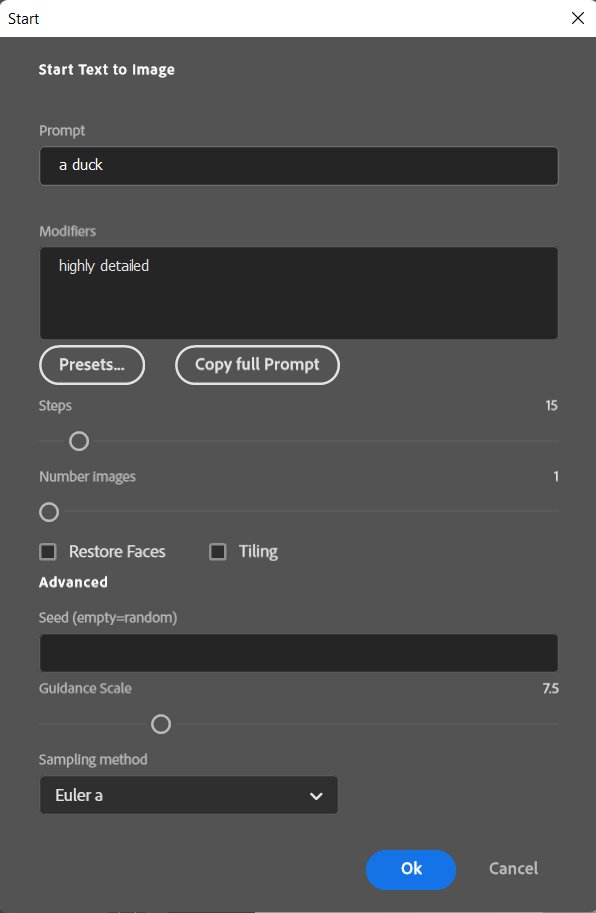The width and height of the screenshot is (596, 913).
Task: Confirm with the blue Ok button
Action: (x=411, y=869)
